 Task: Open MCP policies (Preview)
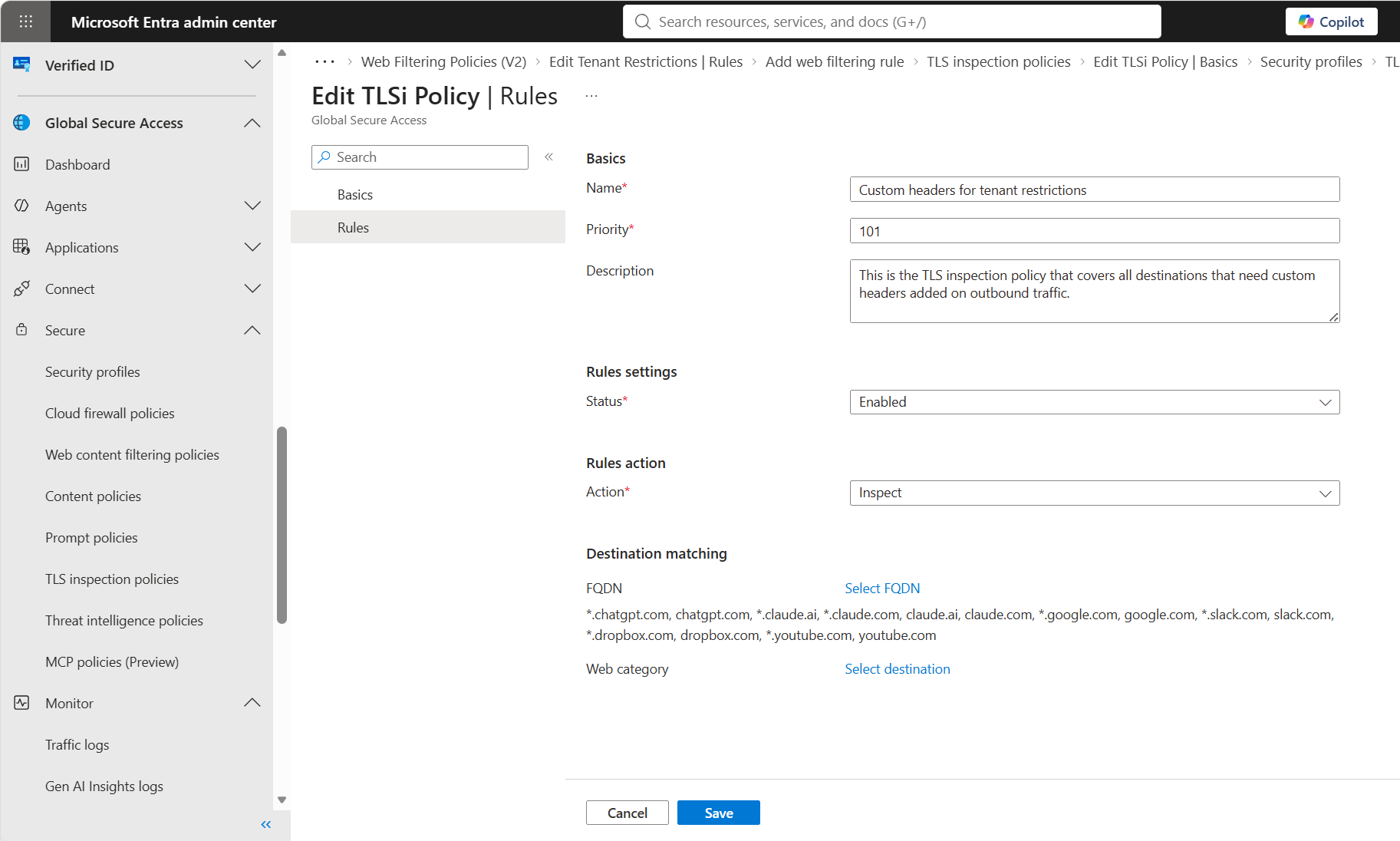click(112, 661)
